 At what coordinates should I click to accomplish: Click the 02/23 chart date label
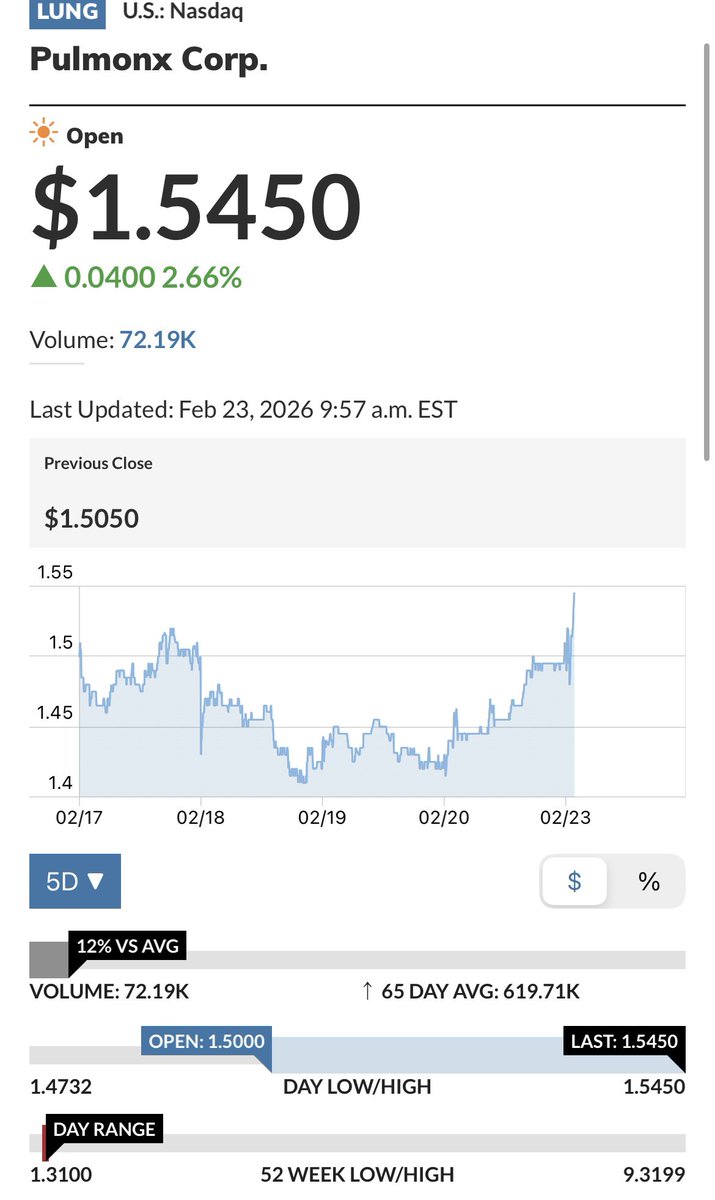[566, 817]
